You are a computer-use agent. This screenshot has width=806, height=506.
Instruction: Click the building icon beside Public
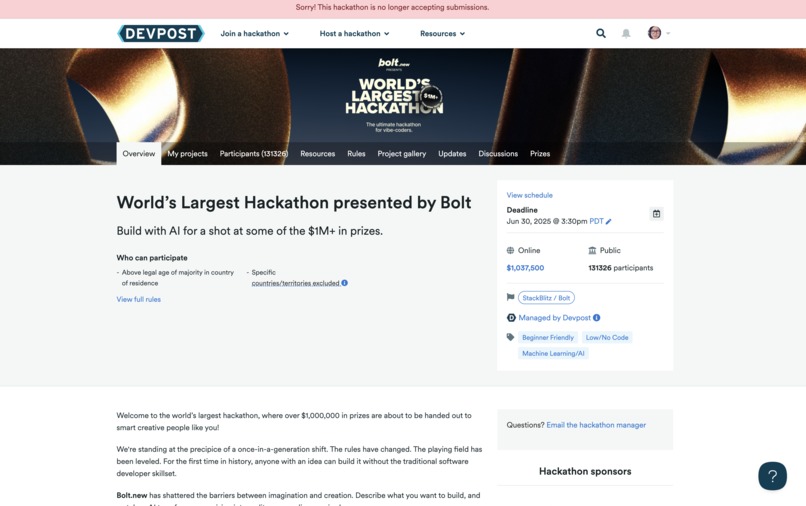point(592,250)
